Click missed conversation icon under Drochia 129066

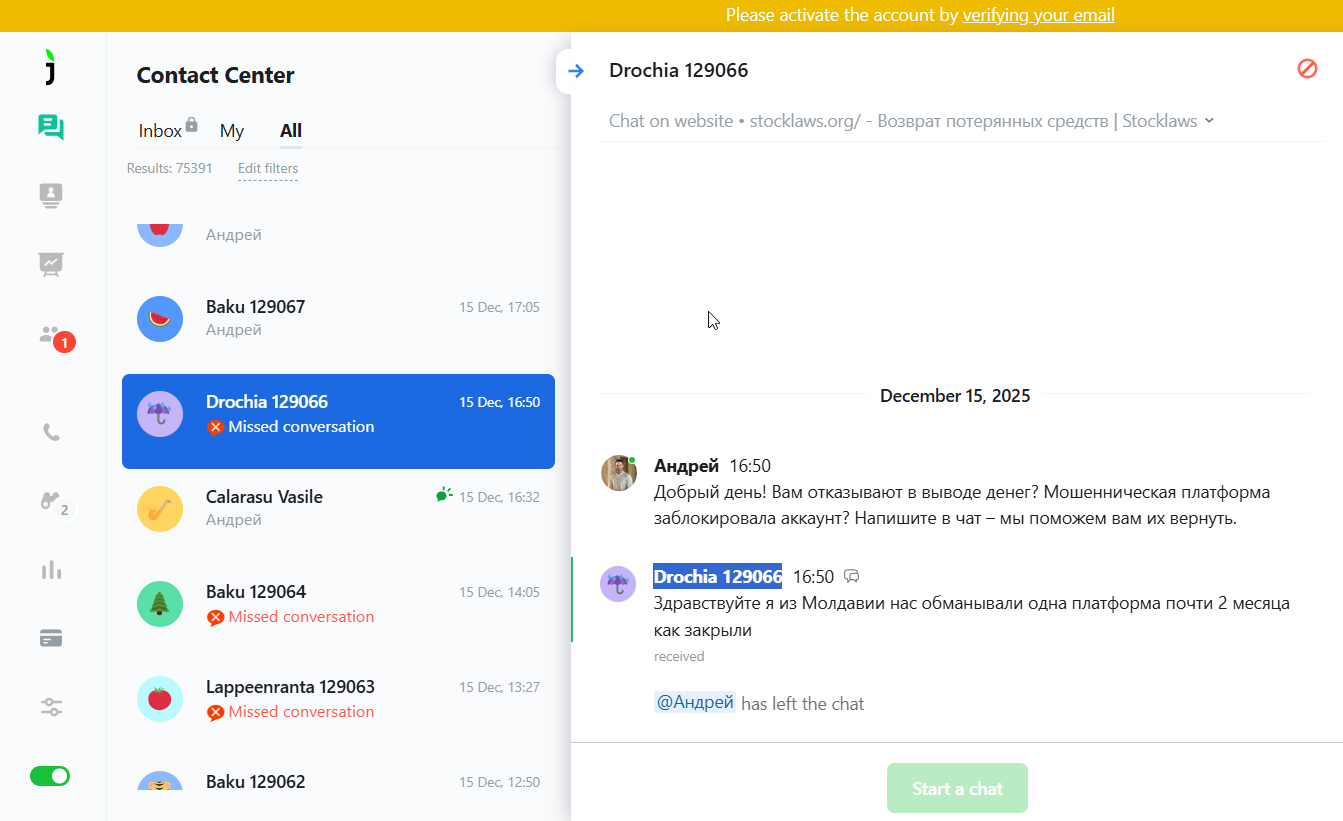pos(215,428)
